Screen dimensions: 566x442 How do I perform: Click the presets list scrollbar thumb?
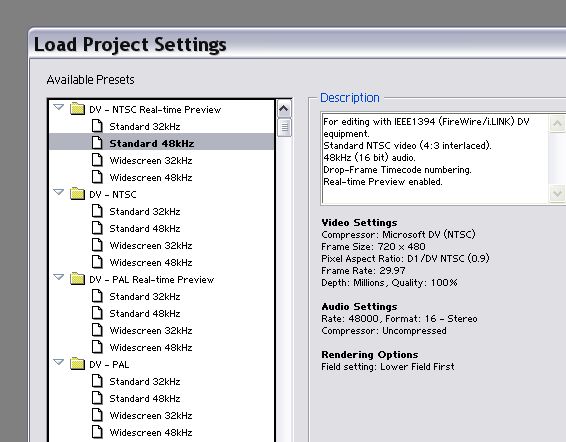click(x=284, y=127)
